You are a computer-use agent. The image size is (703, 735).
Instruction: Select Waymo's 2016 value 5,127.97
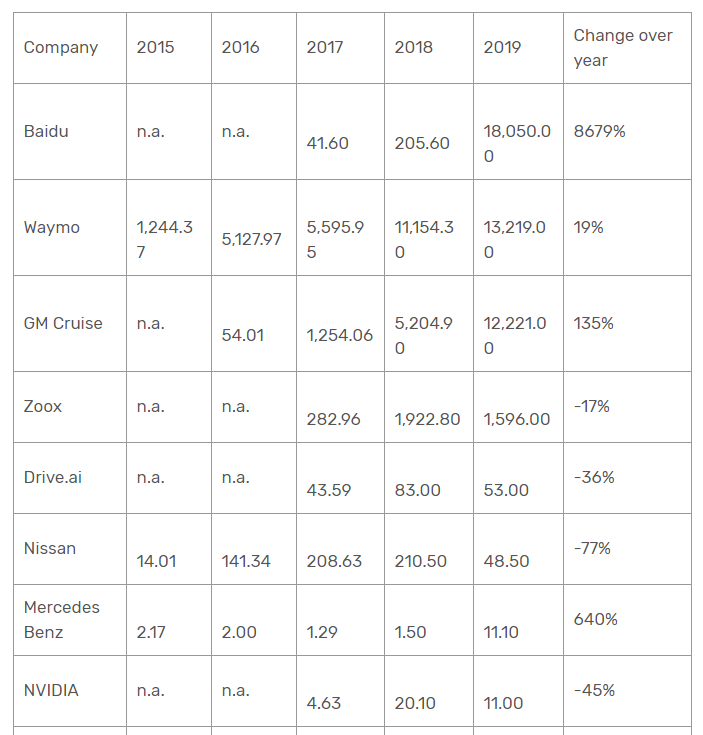(x=251, y=240)
